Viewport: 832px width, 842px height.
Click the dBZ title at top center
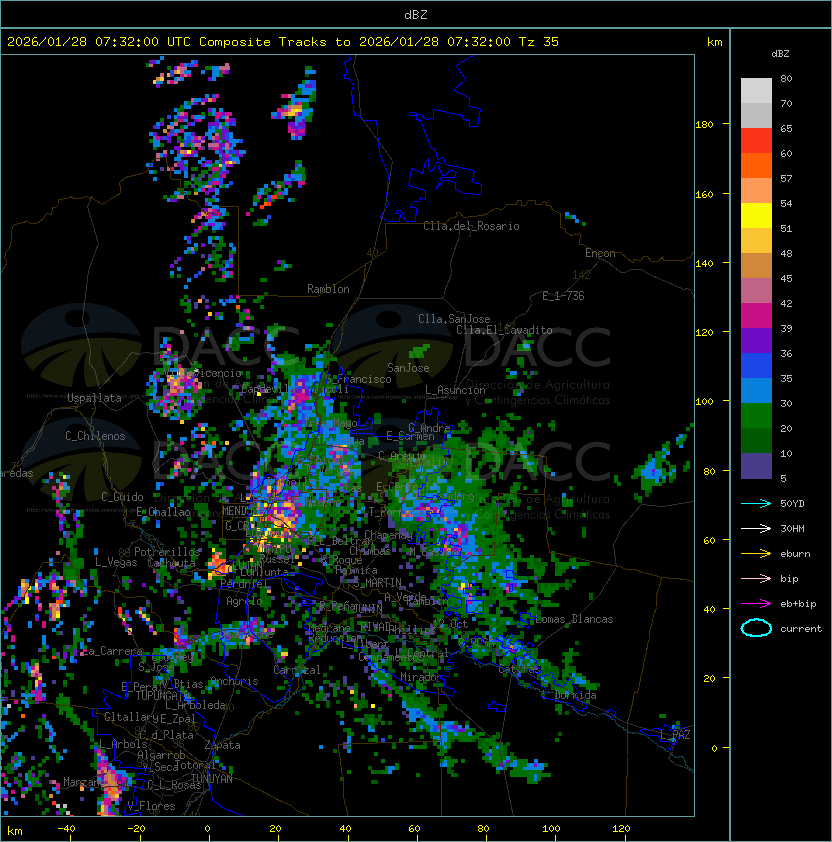point(416,14)
